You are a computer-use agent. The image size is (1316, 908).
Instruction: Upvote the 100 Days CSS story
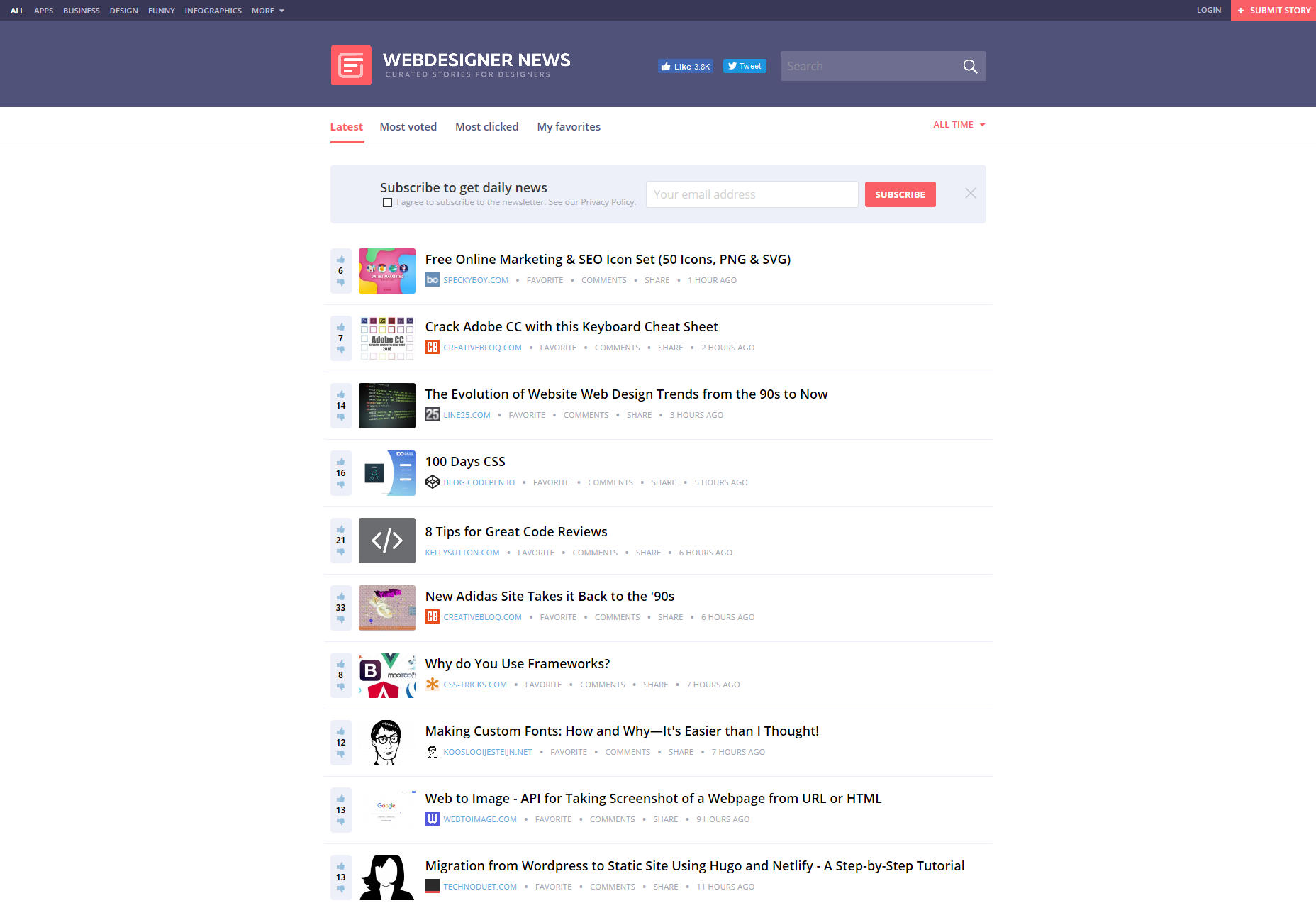[340, 462]
